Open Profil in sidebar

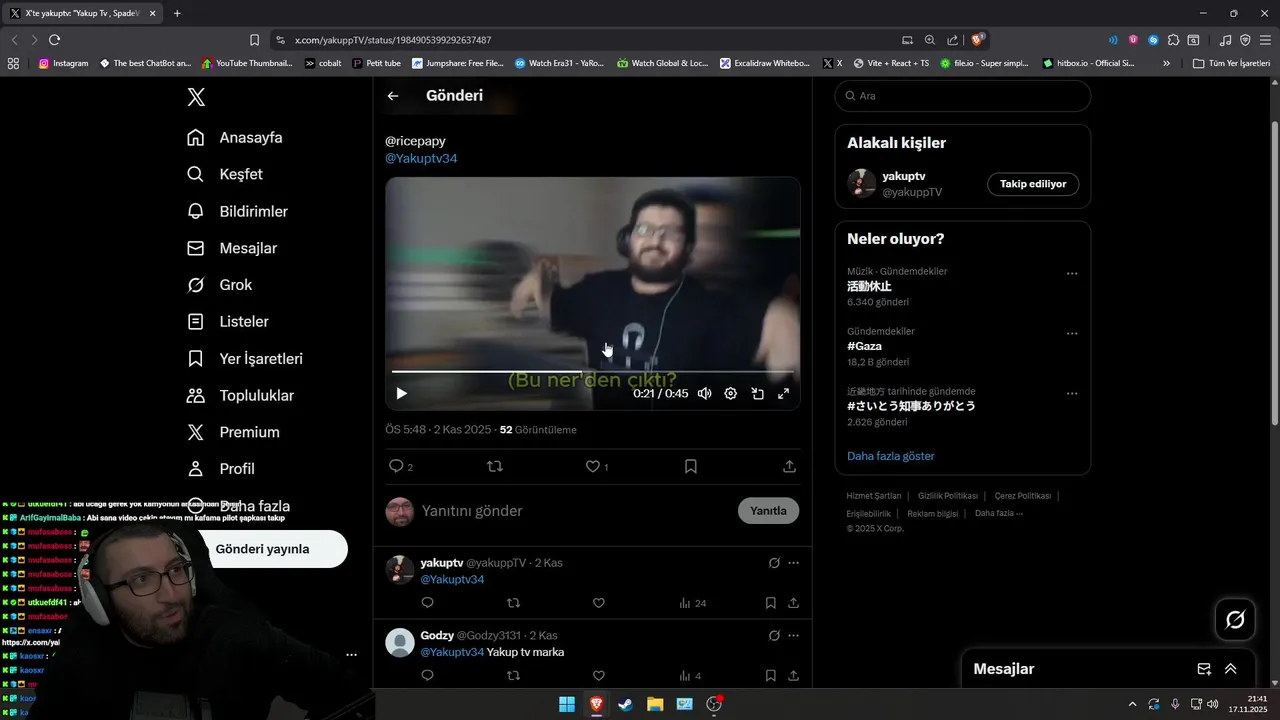point(221,469)
